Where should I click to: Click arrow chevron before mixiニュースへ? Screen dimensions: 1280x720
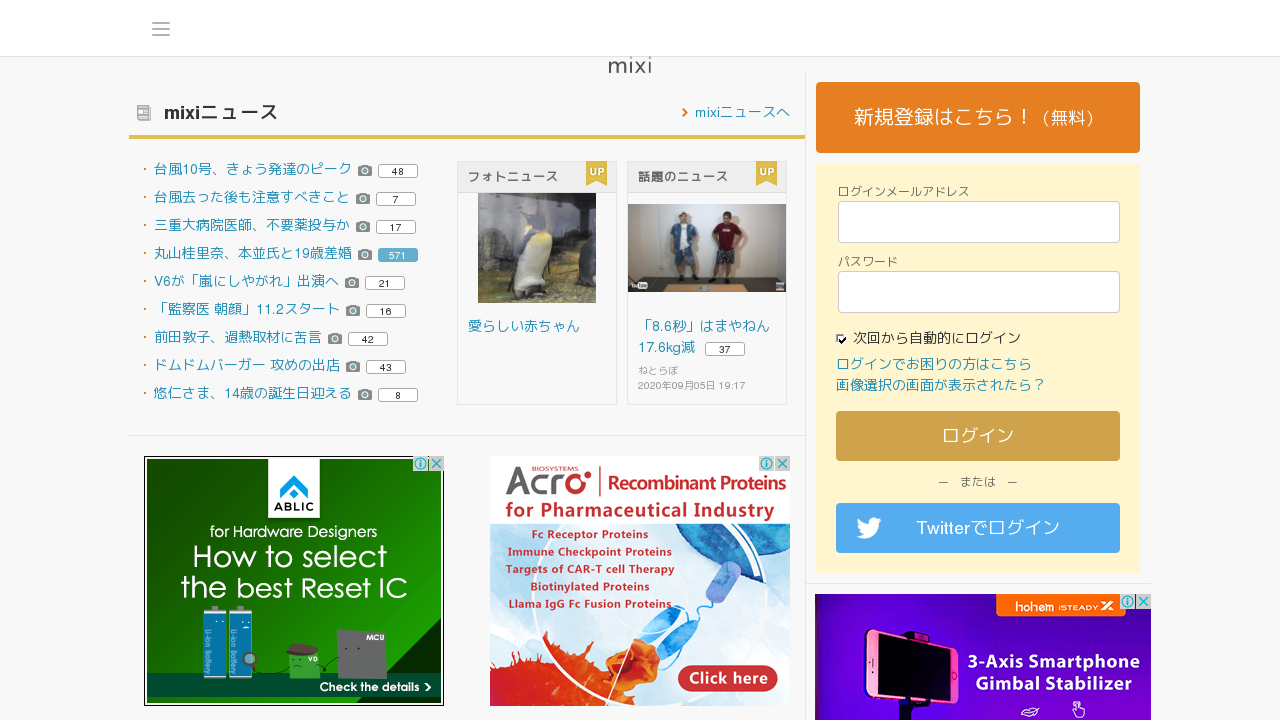point(685,112)
